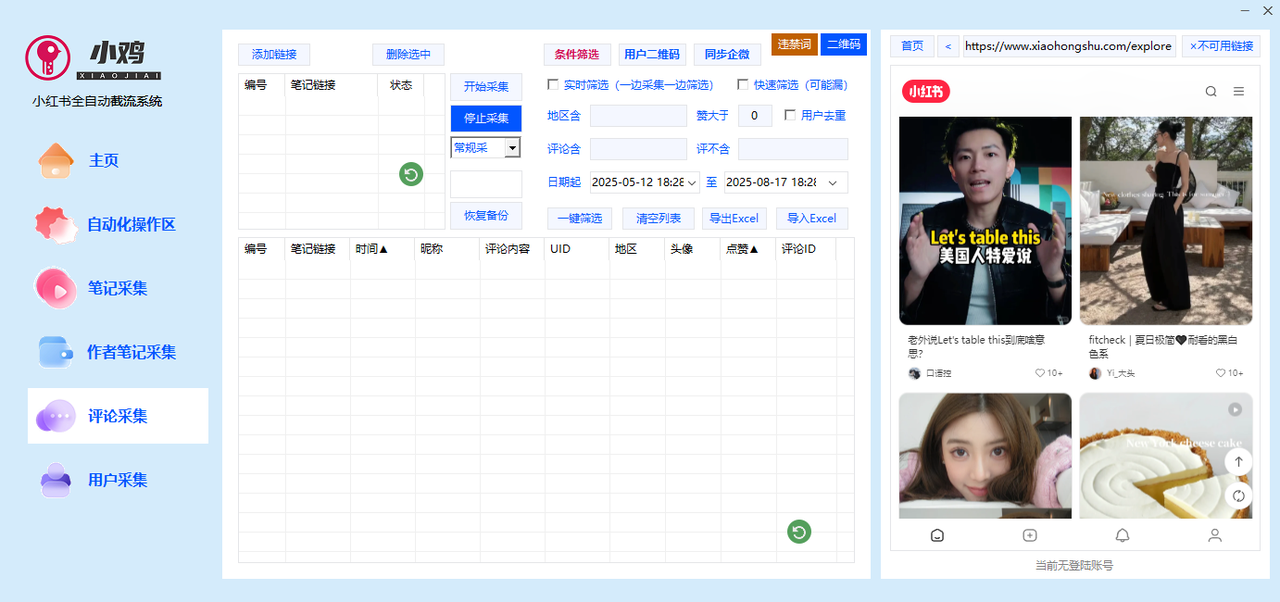Viewport: 1280px width, 602px height.
Task: Click 导出Excel button
Action: coord(733,218)
